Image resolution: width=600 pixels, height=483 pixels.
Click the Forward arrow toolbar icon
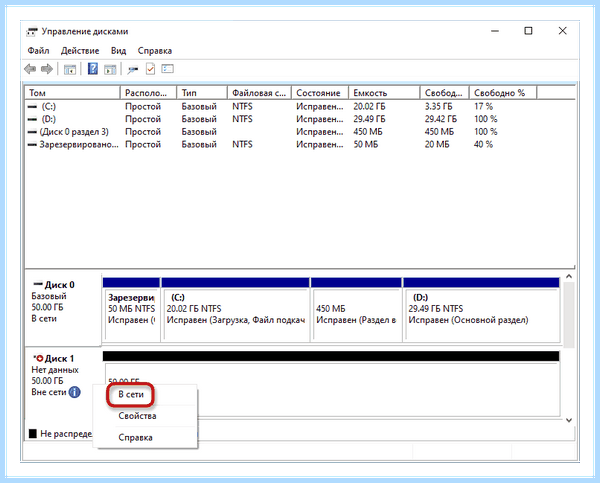pyautogui.click(x=47, y=69)
